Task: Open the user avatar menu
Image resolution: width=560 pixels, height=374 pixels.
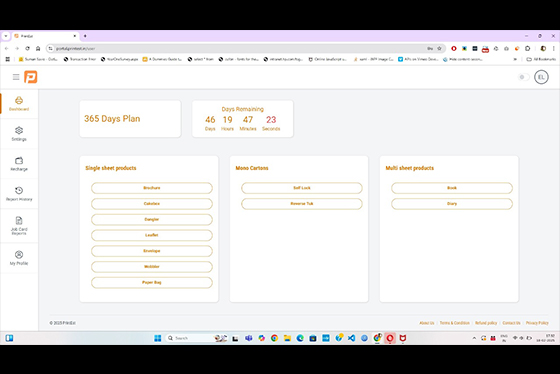Action: click(x=541, y=77)
